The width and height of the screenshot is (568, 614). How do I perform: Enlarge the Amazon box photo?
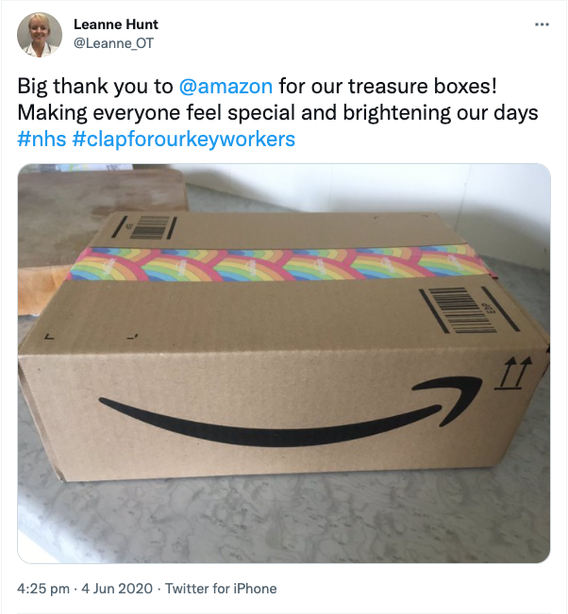[284, 363]
